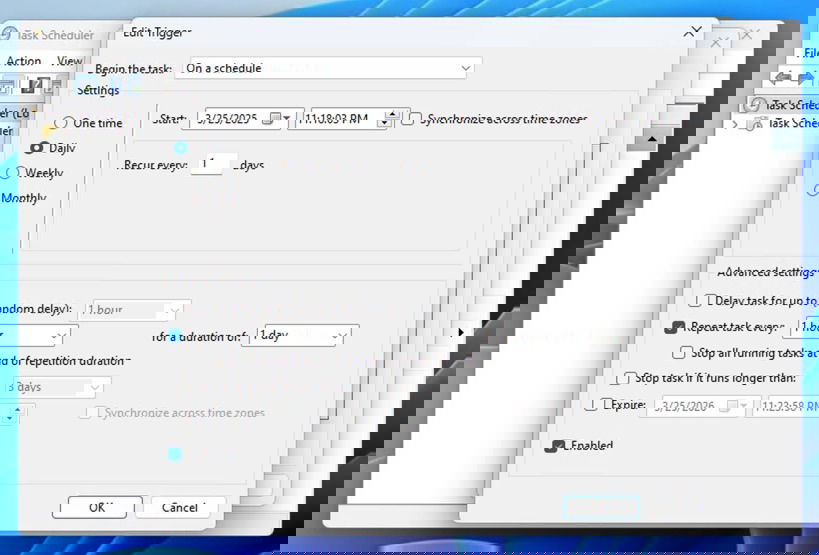
Task: Open the dropdown showing 3 days
Action: pos(55,387)
